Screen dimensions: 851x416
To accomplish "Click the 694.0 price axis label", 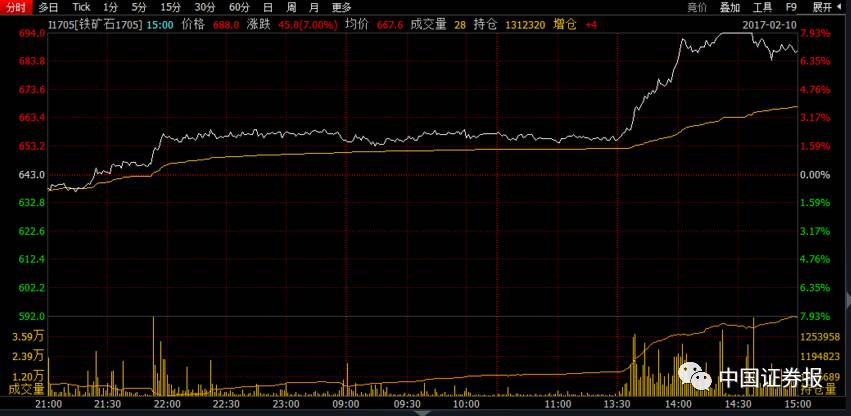I will click(33, 33).
